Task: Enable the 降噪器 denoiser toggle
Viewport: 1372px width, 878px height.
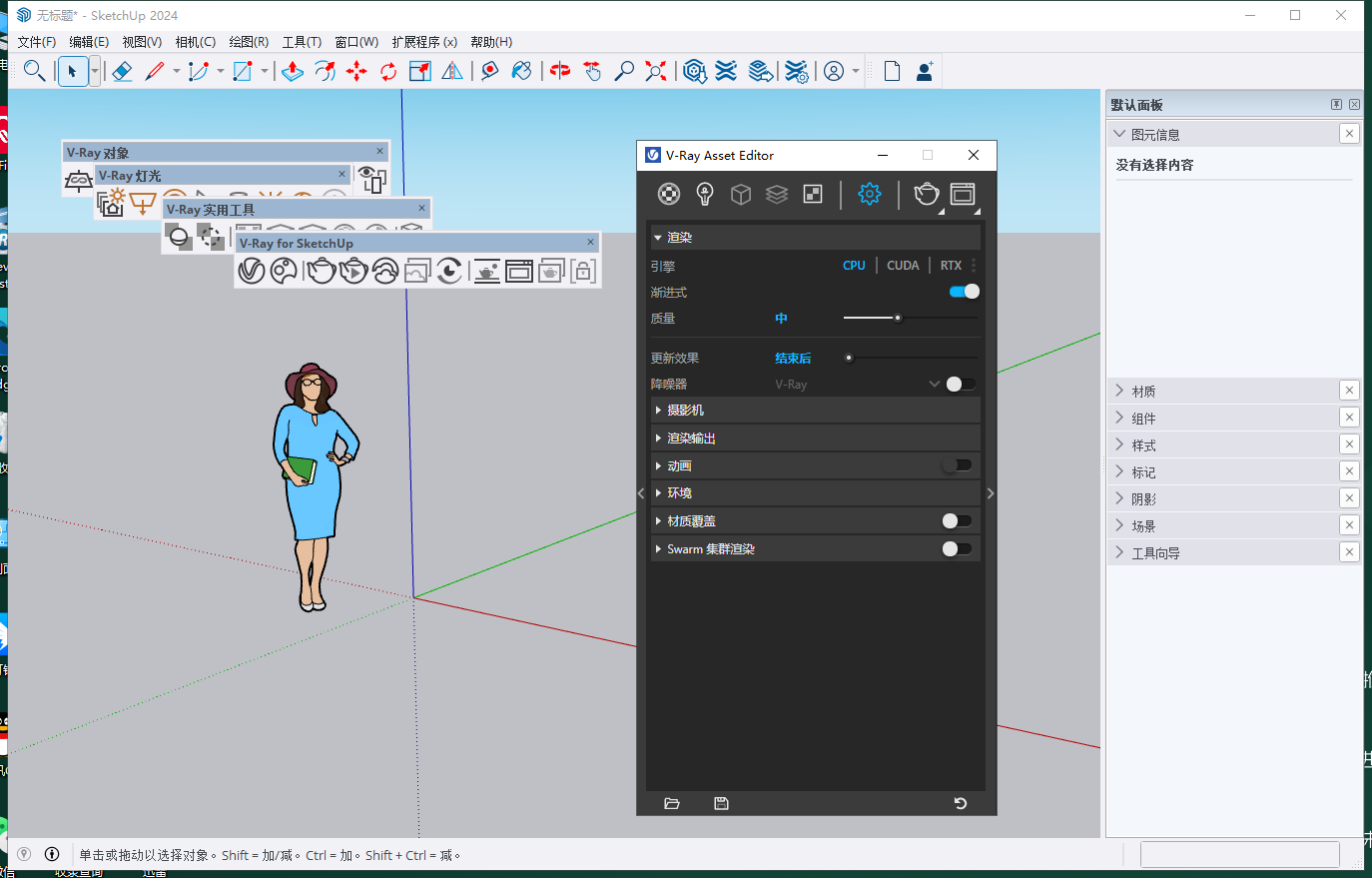Action: [x=961, y=384]
